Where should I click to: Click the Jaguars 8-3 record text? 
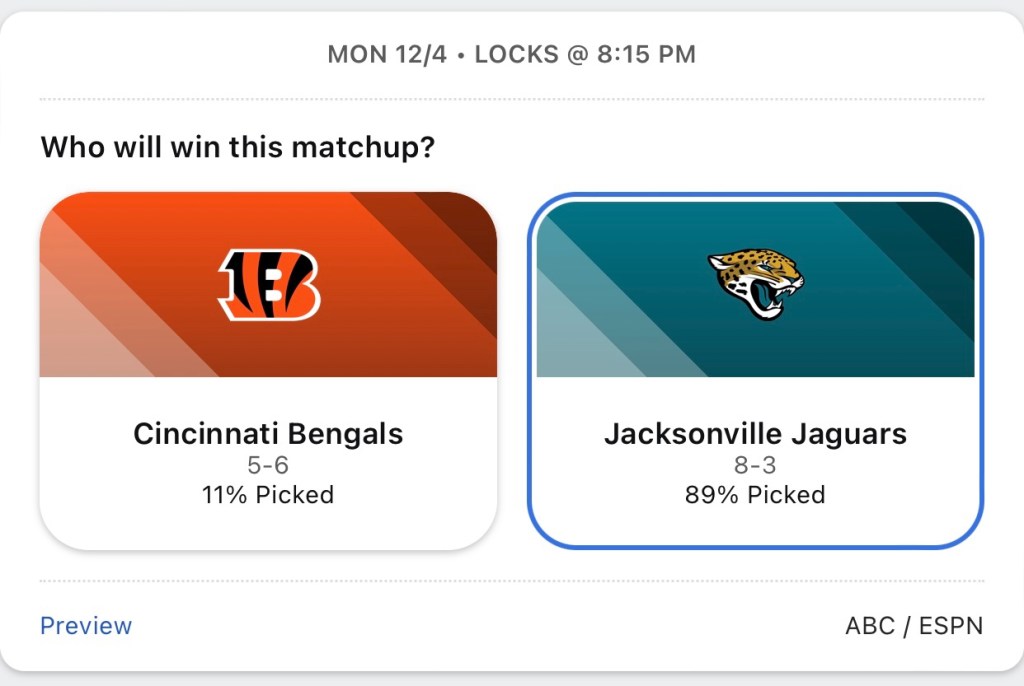click(x=755, y=465)
